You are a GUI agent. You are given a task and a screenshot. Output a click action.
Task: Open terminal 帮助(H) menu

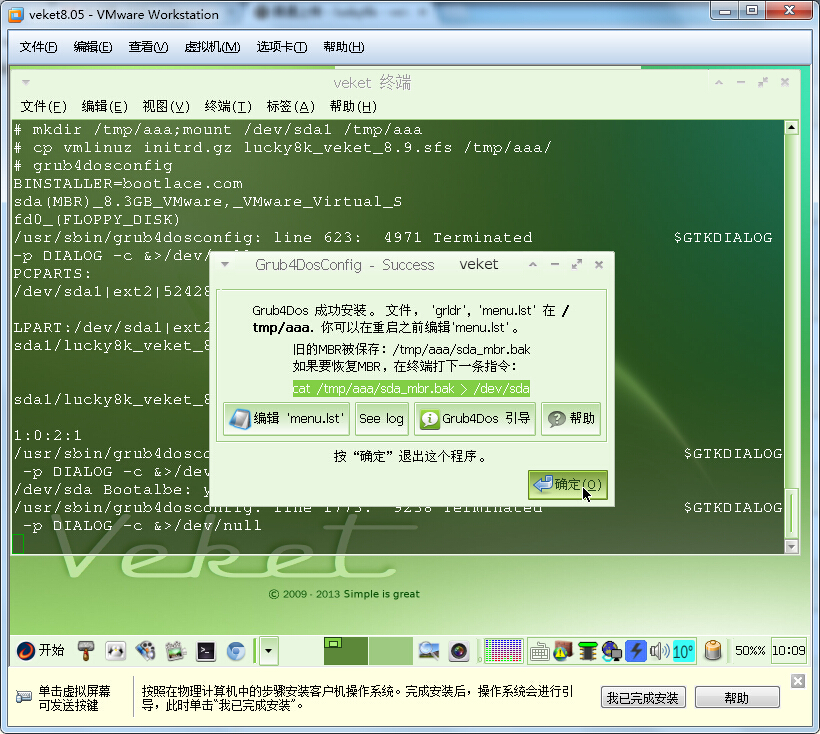pos(354,107)
